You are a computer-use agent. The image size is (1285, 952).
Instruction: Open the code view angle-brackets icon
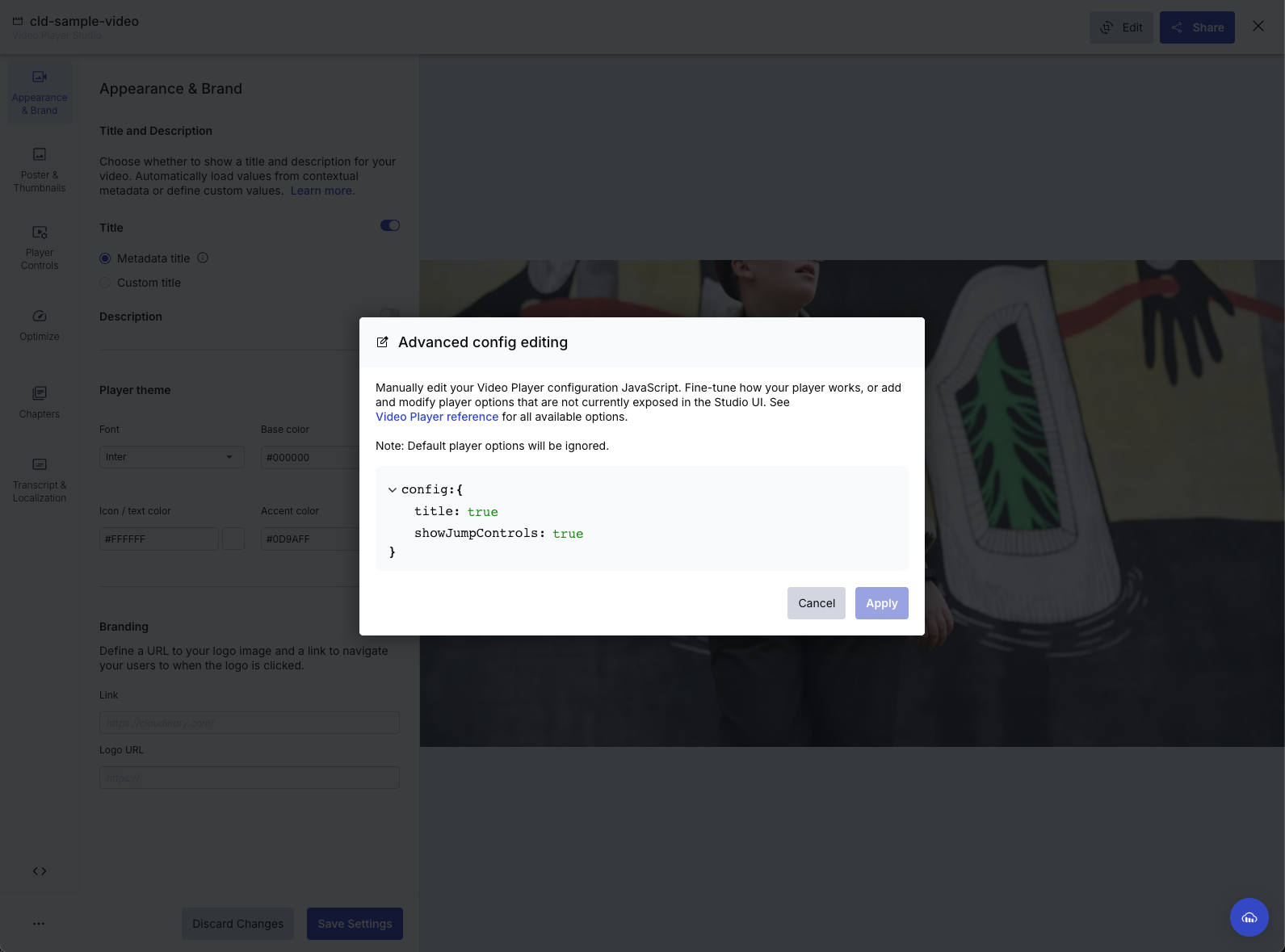pyautogui.click(x=40, y=871)
